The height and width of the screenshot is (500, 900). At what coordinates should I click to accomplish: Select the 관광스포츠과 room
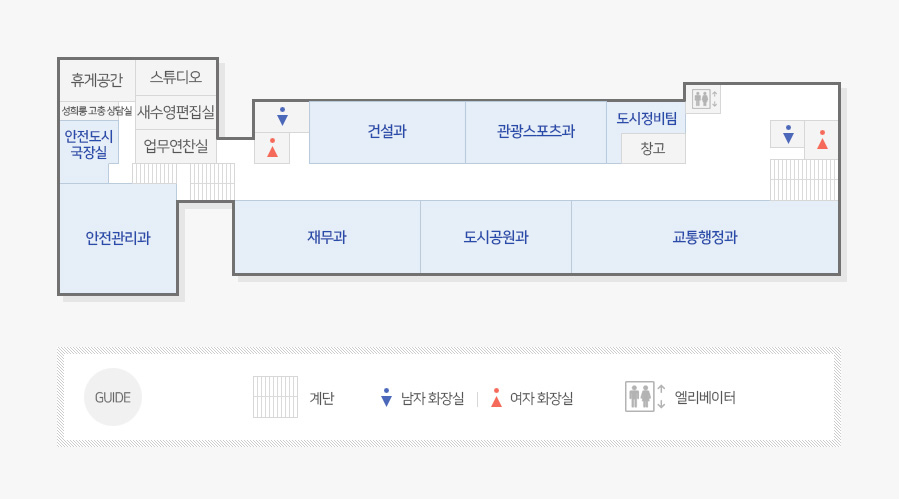click(x=536, y=132)
